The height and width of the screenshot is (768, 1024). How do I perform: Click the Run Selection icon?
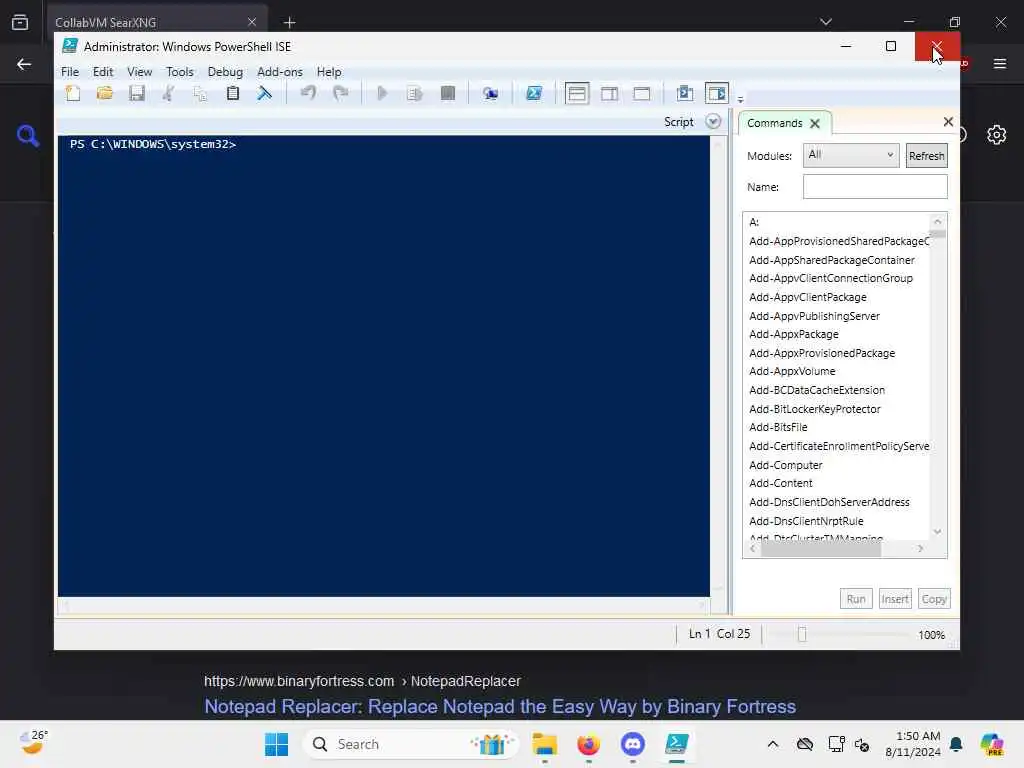[415, 93]
